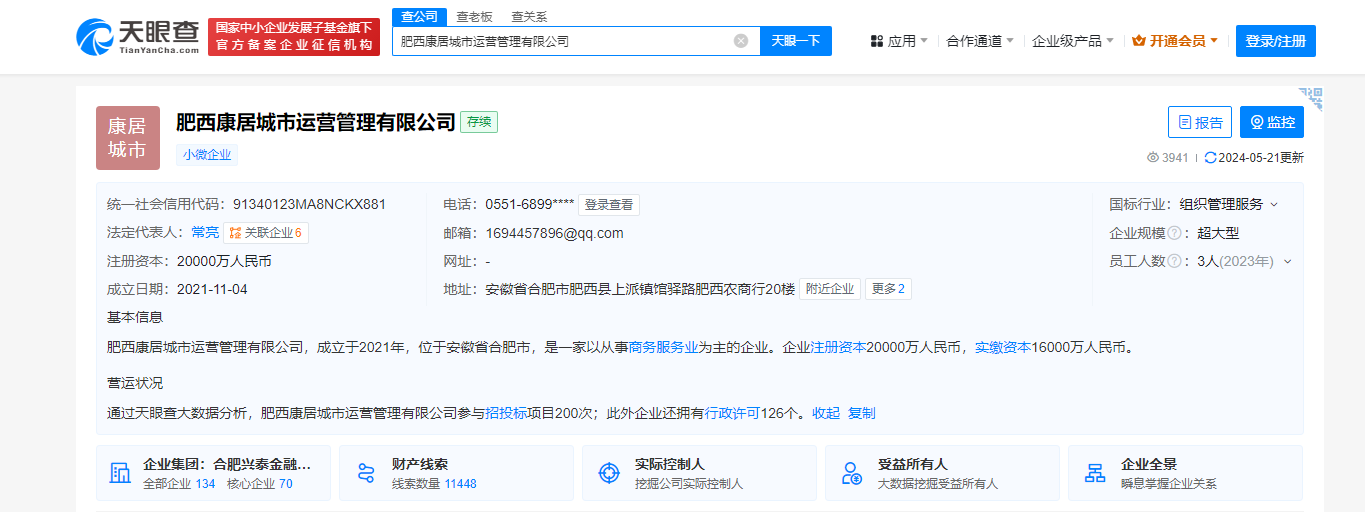Click the 注册资本 link in basic info
The image size is (1365, 512).
tap(838, 348)
